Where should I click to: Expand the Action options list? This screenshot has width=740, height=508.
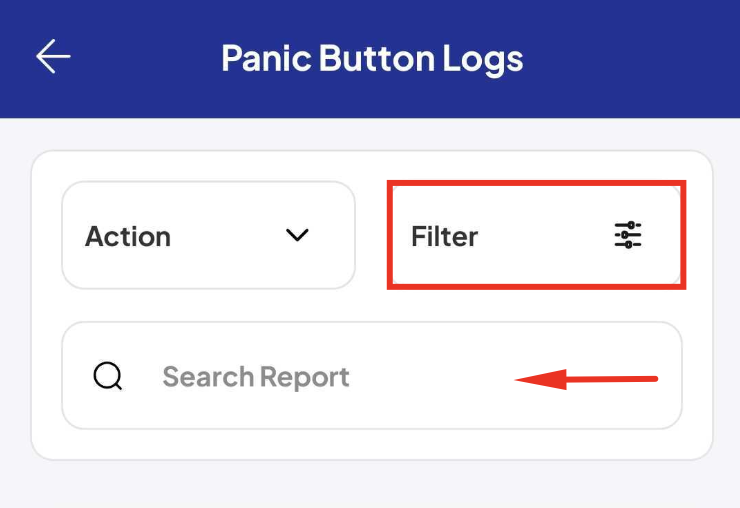click(x=208, y=235)
